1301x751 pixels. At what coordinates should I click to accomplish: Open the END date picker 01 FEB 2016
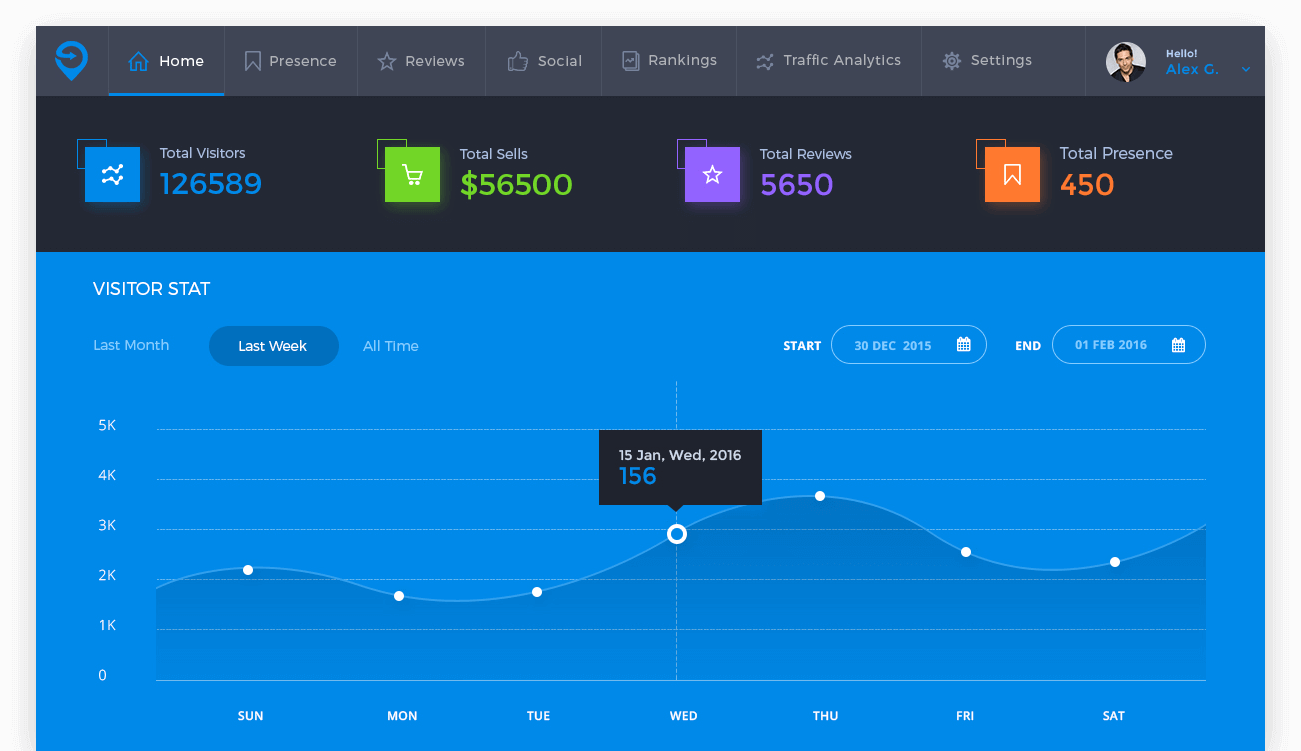coord(1111,345)
